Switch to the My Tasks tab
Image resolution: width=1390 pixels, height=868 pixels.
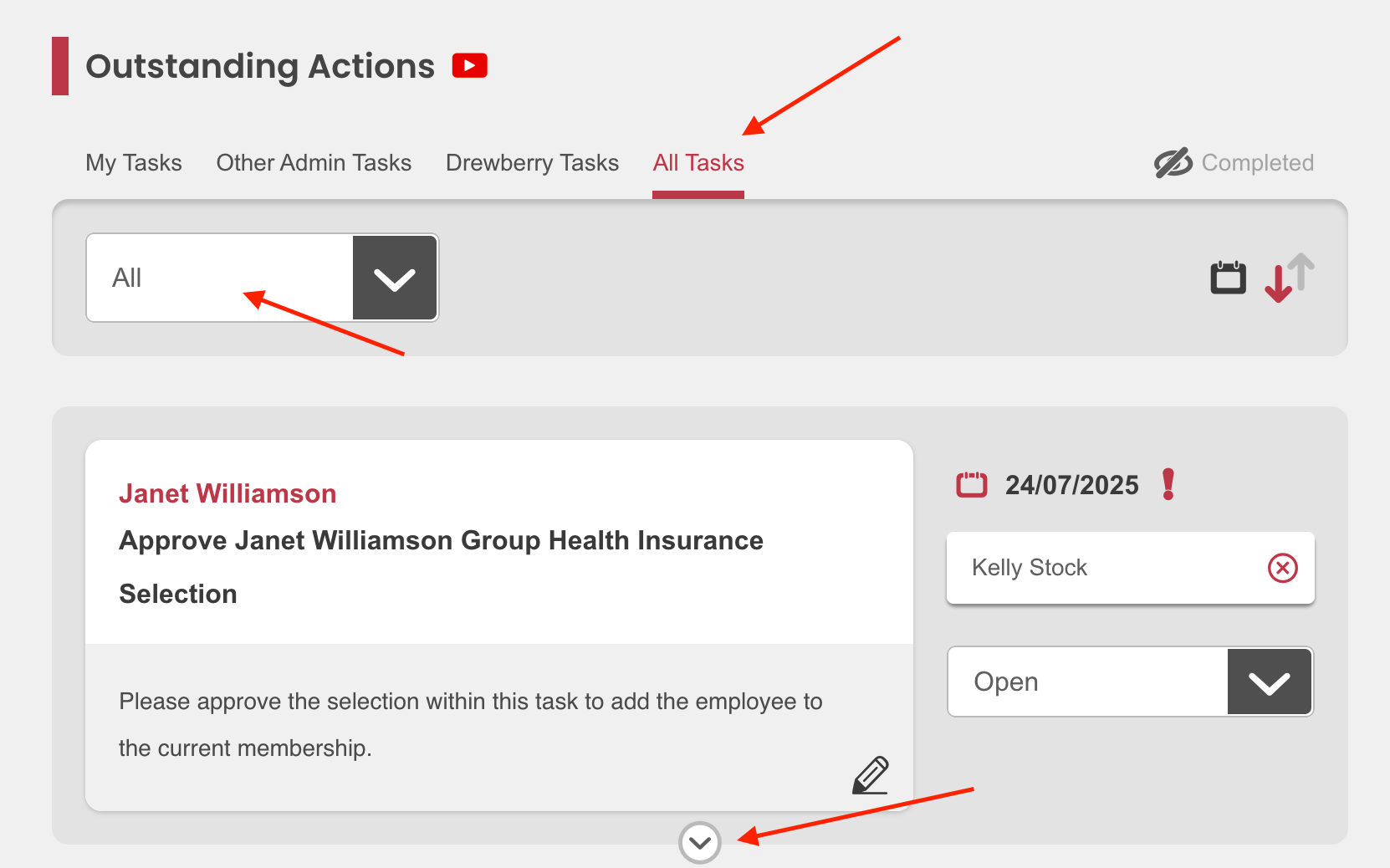pyautogui.click(x=134, y=163)
